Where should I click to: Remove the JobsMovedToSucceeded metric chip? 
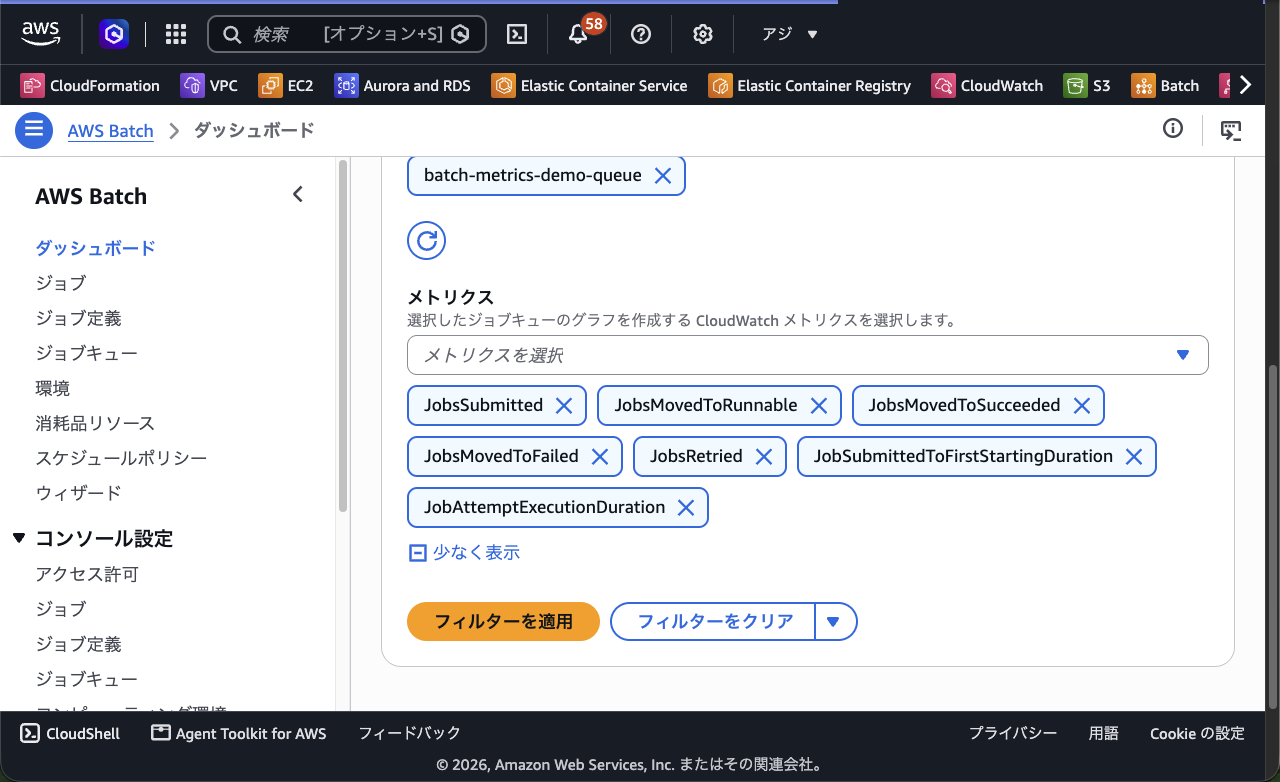pos(1081,405)
